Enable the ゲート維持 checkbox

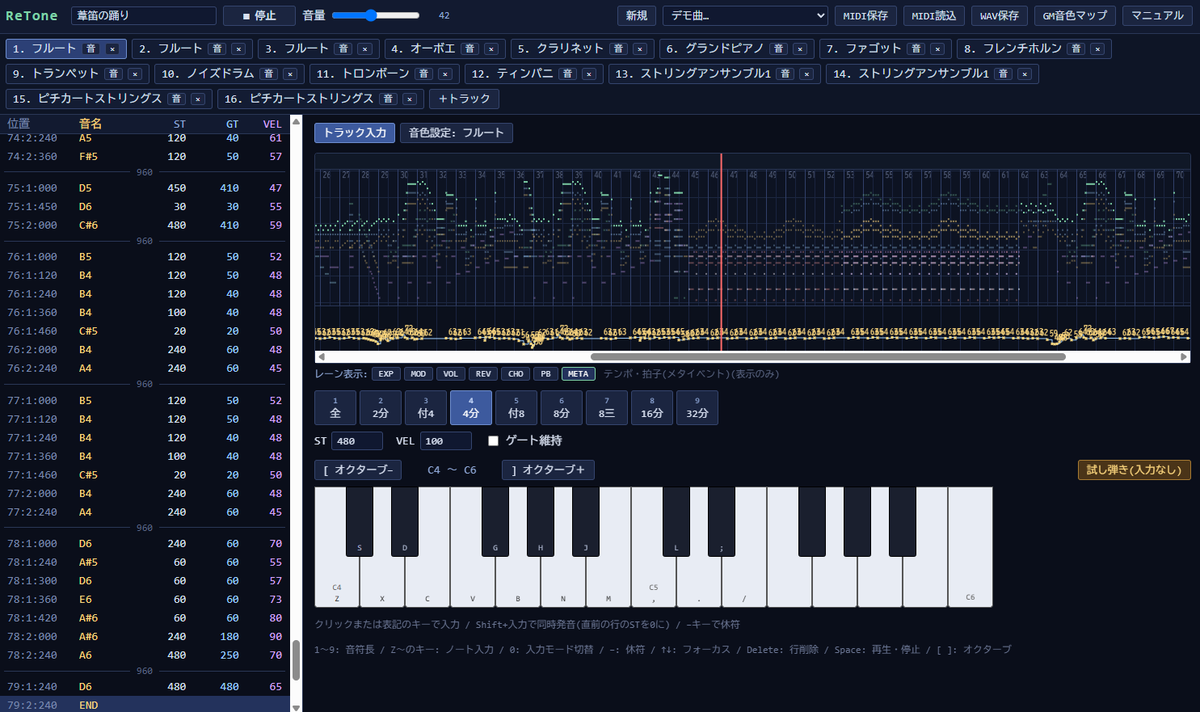tap(493, 441)
